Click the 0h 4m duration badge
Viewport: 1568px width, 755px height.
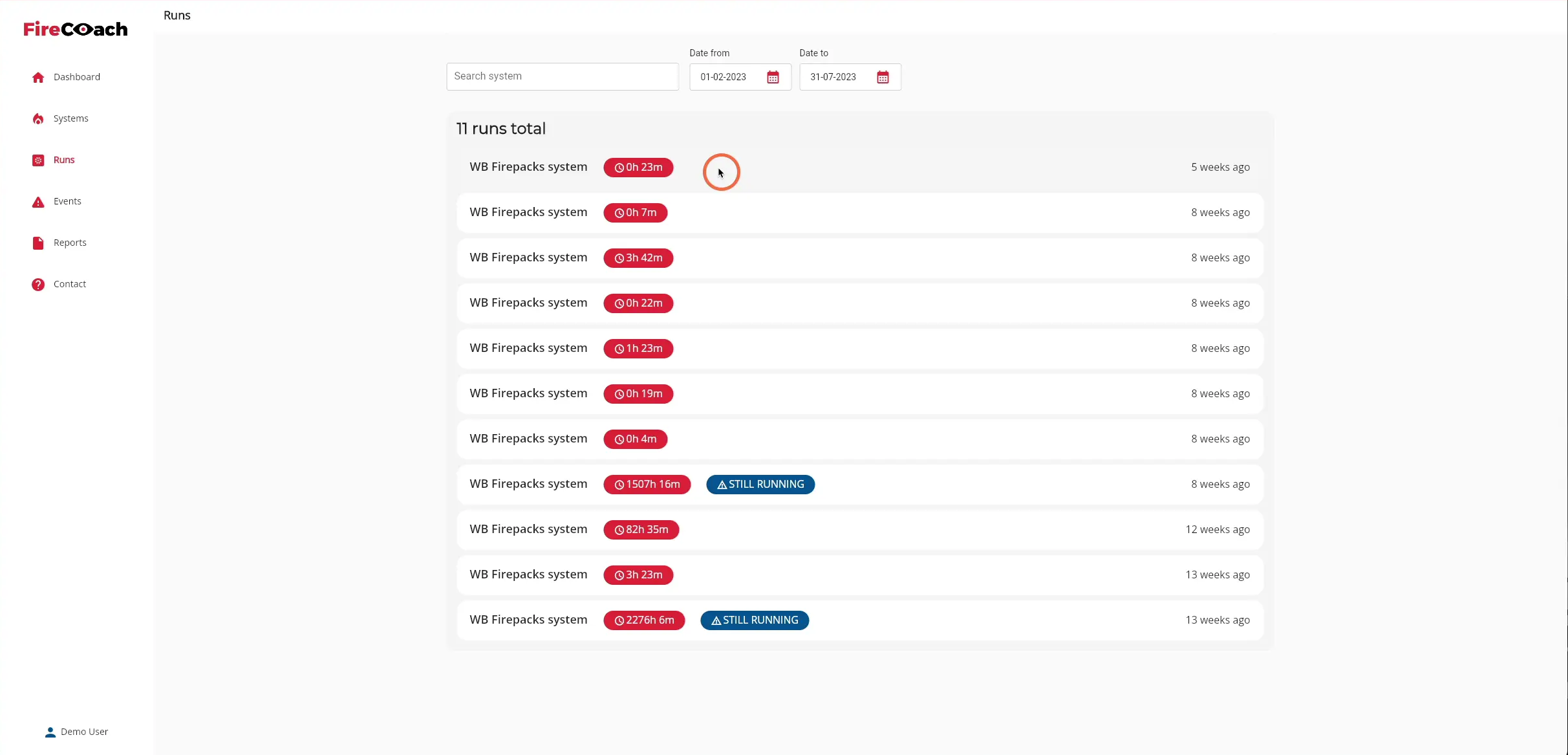click(636, 439)
